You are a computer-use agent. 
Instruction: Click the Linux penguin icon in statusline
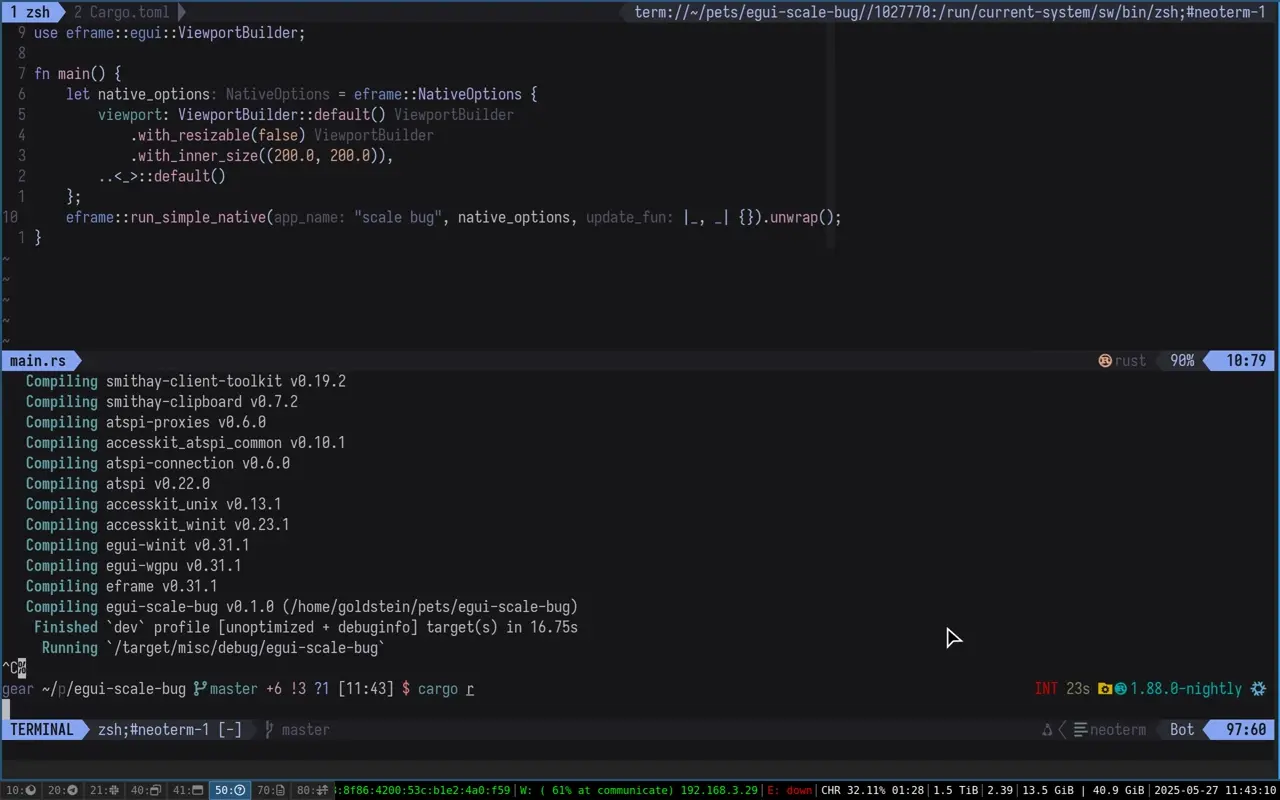pos(1047,730)
